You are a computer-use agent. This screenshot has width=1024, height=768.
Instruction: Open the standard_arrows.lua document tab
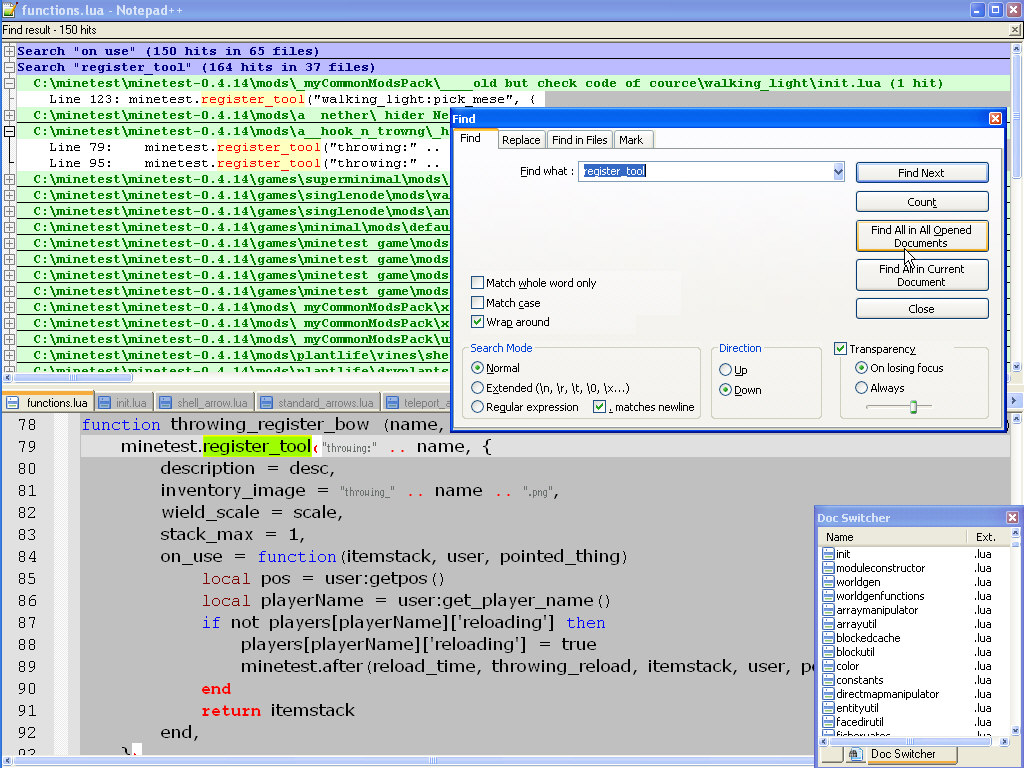[x=325, y=403]
